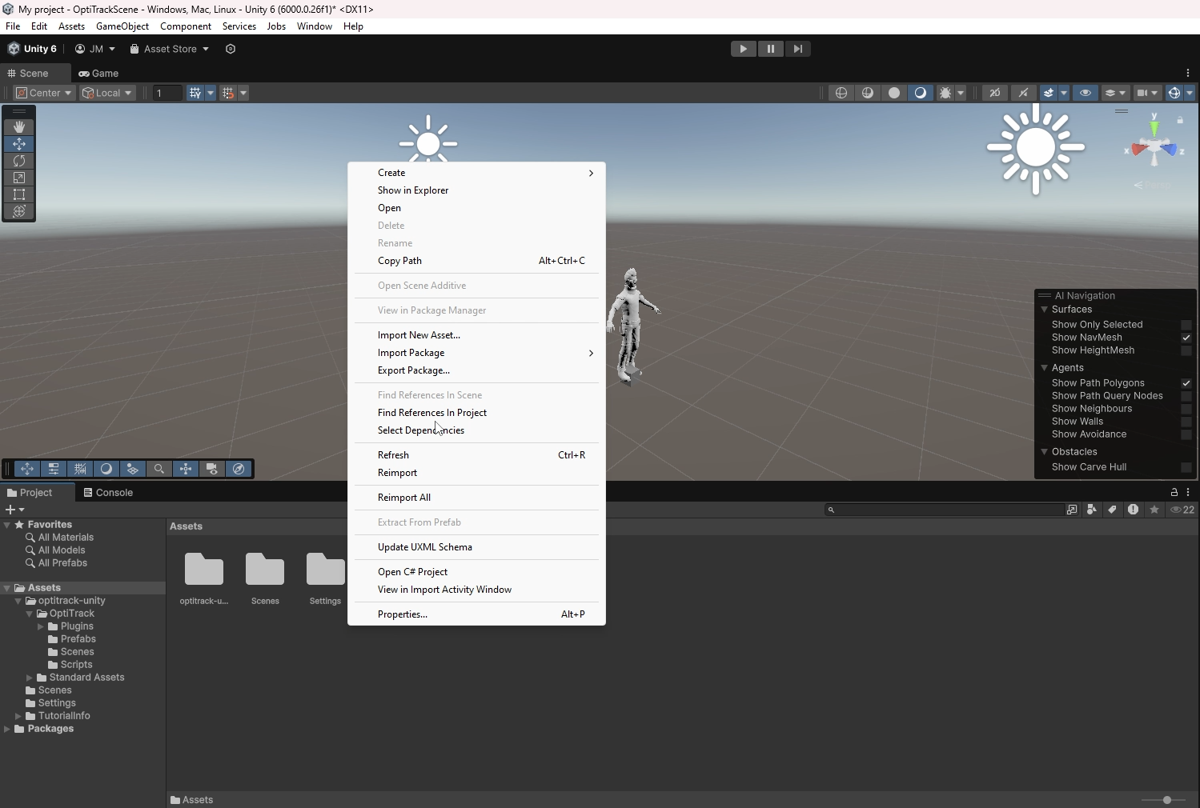Enable Show Walls under Agents

pyautogui.click(x=1186, y=421)
